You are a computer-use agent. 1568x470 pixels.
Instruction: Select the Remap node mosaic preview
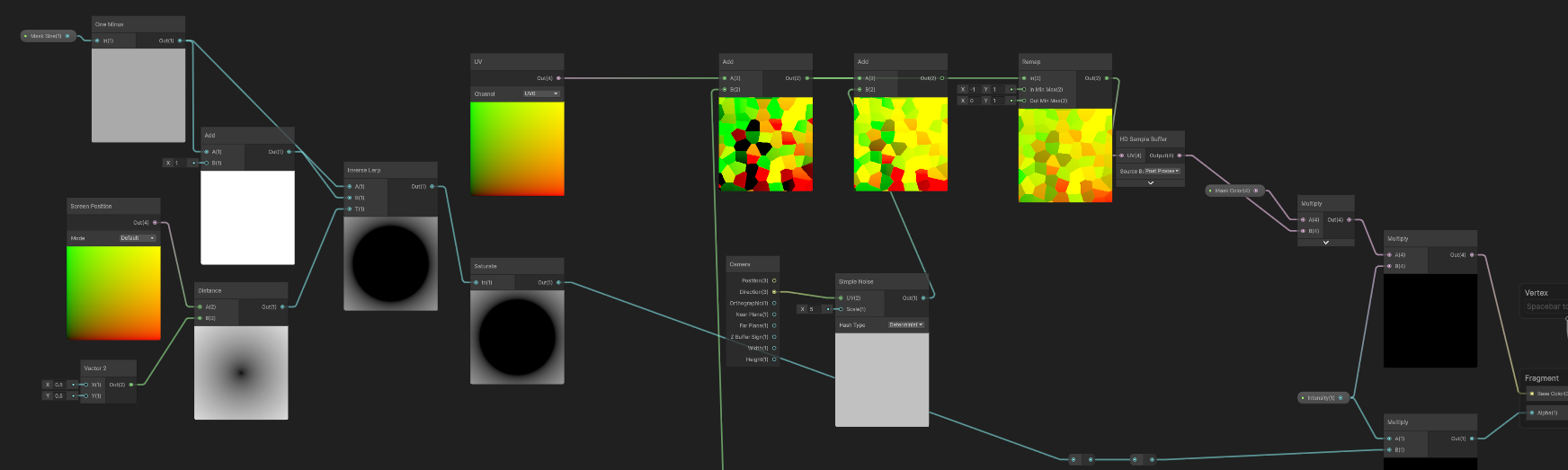click(1065, 155)
